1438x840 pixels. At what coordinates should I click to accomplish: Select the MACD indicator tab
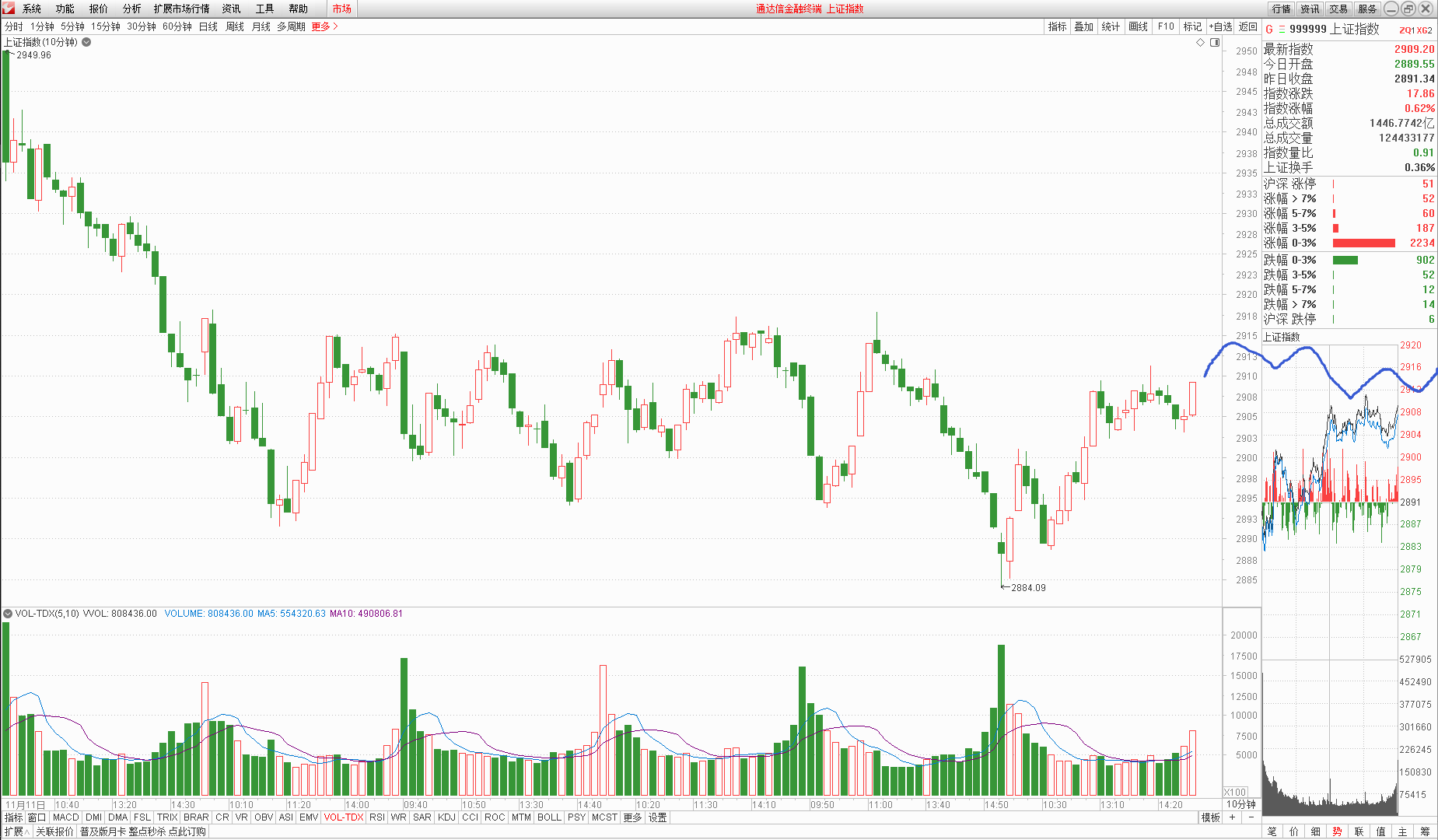click(66, 817)
